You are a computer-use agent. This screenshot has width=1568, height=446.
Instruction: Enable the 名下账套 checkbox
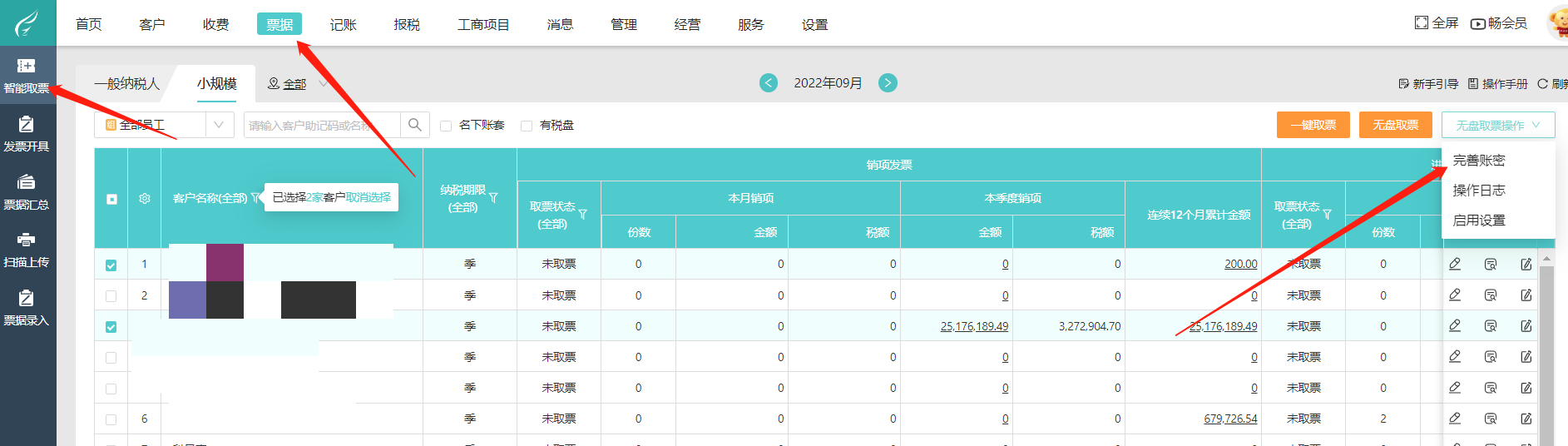[x=446, y=126]
